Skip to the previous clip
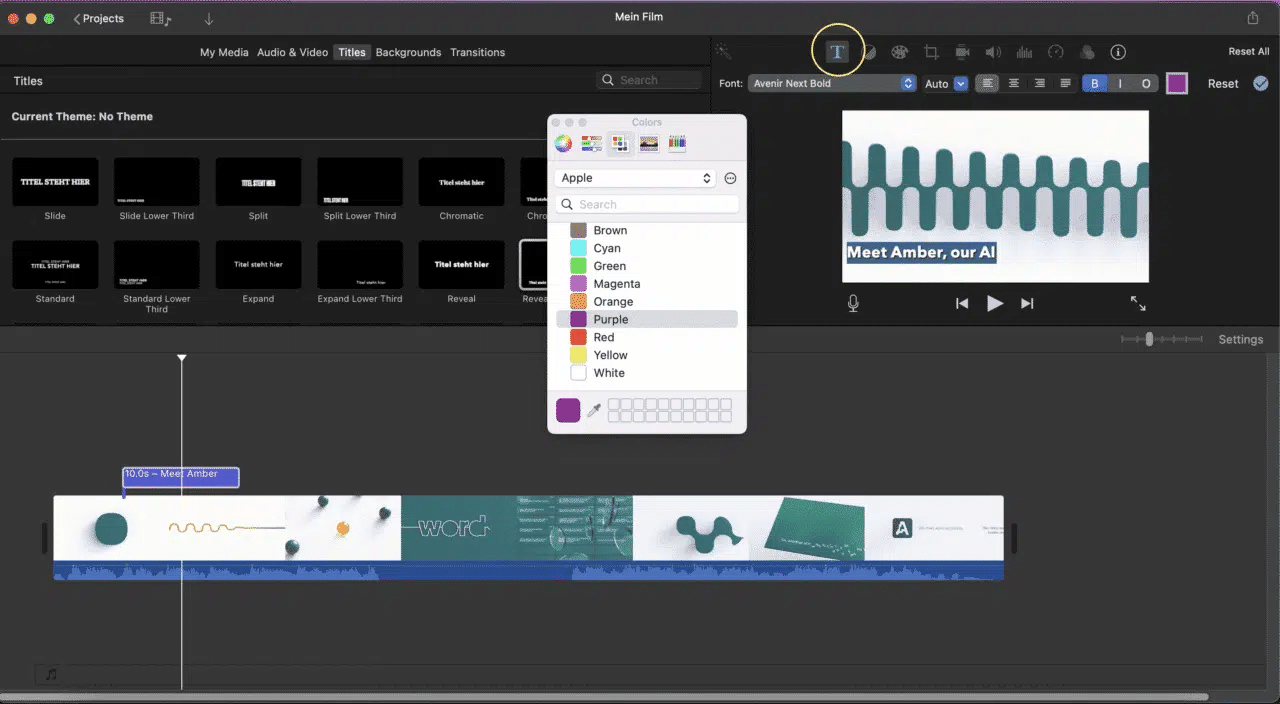This screenshot has width=1280, height=704. pos(962,303)
